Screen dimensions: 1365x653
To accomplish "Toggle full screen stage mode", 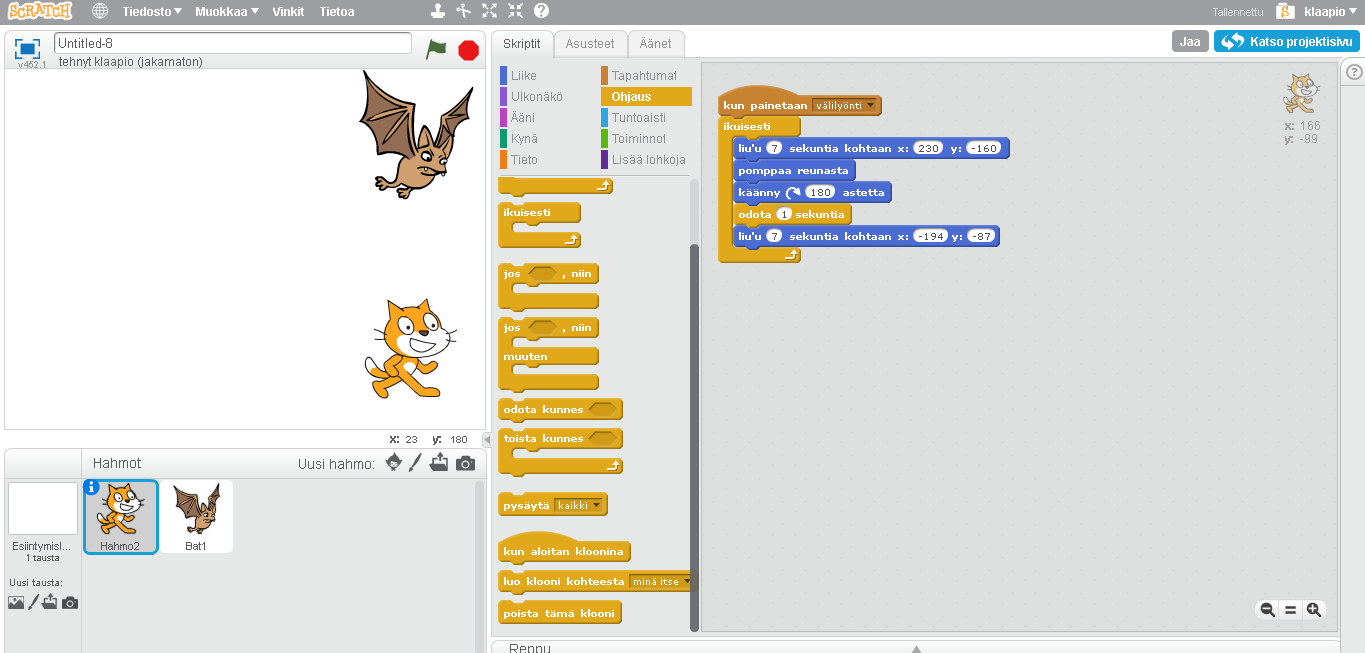I will pyautogui.click(x=27, y=48).
